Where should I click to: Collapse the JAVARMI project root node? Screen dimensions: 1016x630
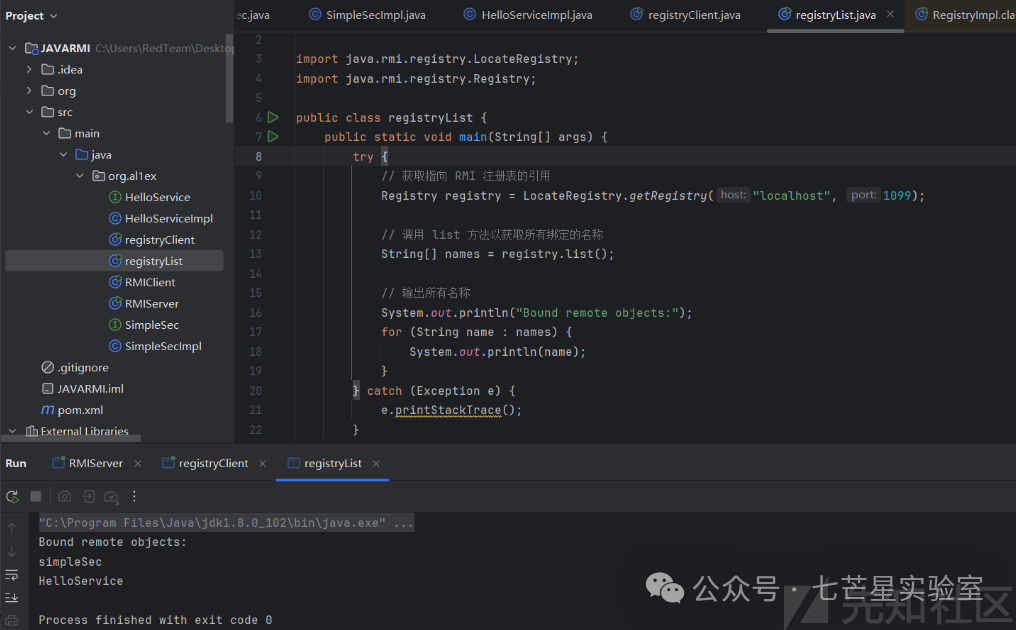pos(12,48)
